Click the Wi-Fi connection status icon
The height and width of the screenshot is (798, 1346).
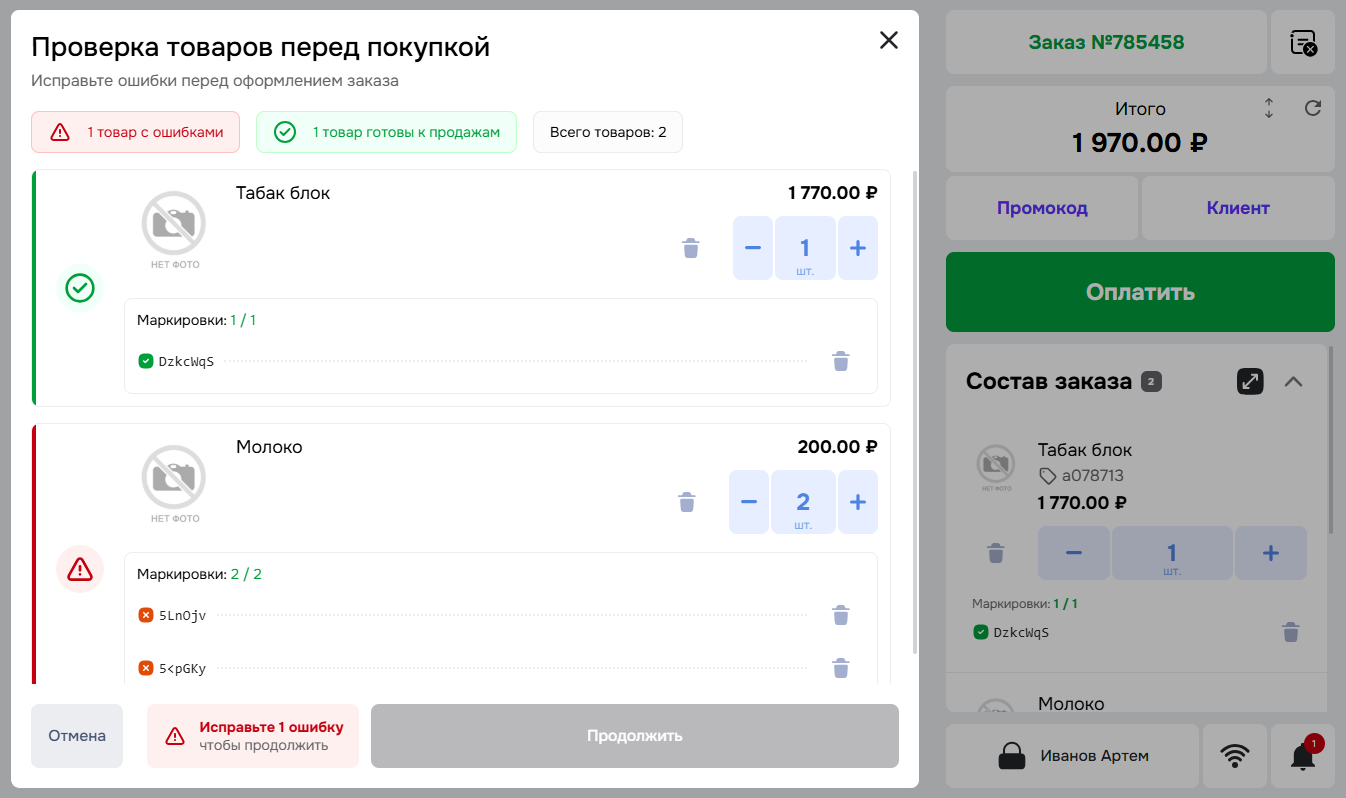(x=1235, y=756)
